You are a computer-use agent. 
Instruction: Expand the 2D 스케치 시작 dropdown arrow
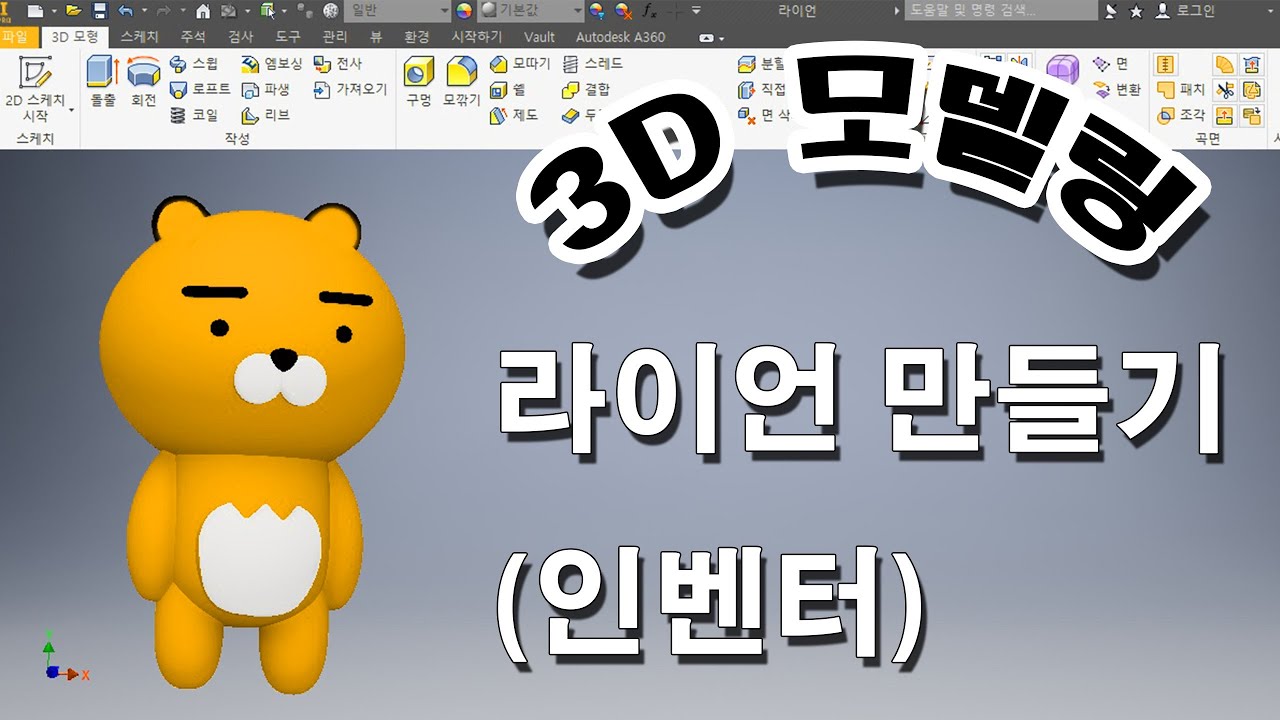(x=72, y=108)
